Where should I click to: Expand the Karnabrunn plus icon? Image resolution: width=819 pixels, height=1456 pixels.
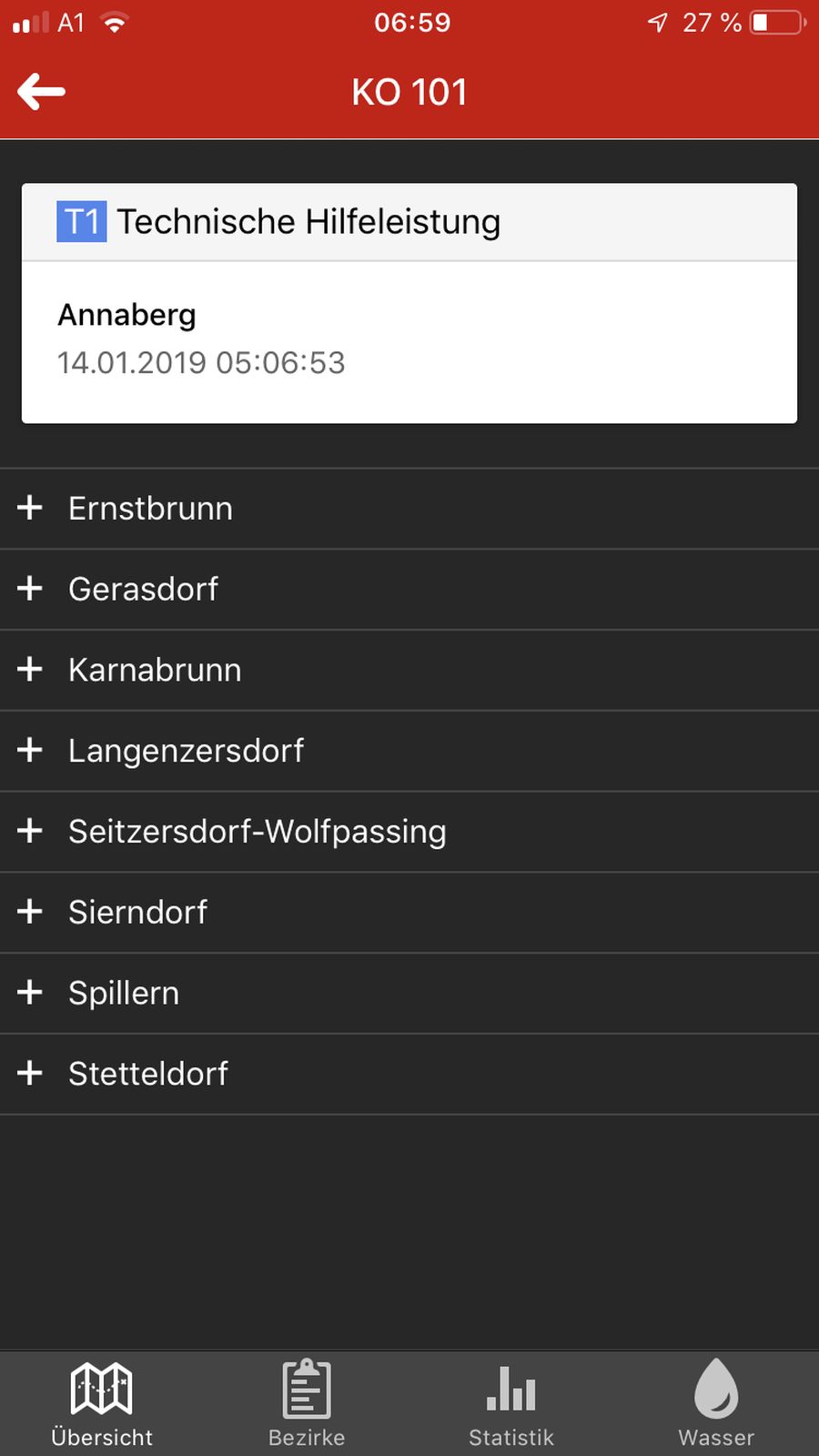[x=30, y=670]
